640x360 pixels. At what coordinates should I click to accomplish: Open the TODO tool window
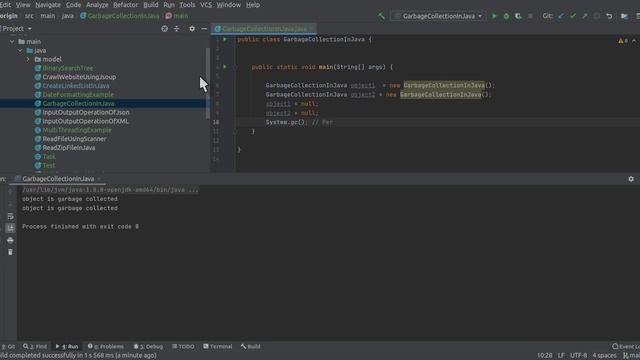click(183, 347)
